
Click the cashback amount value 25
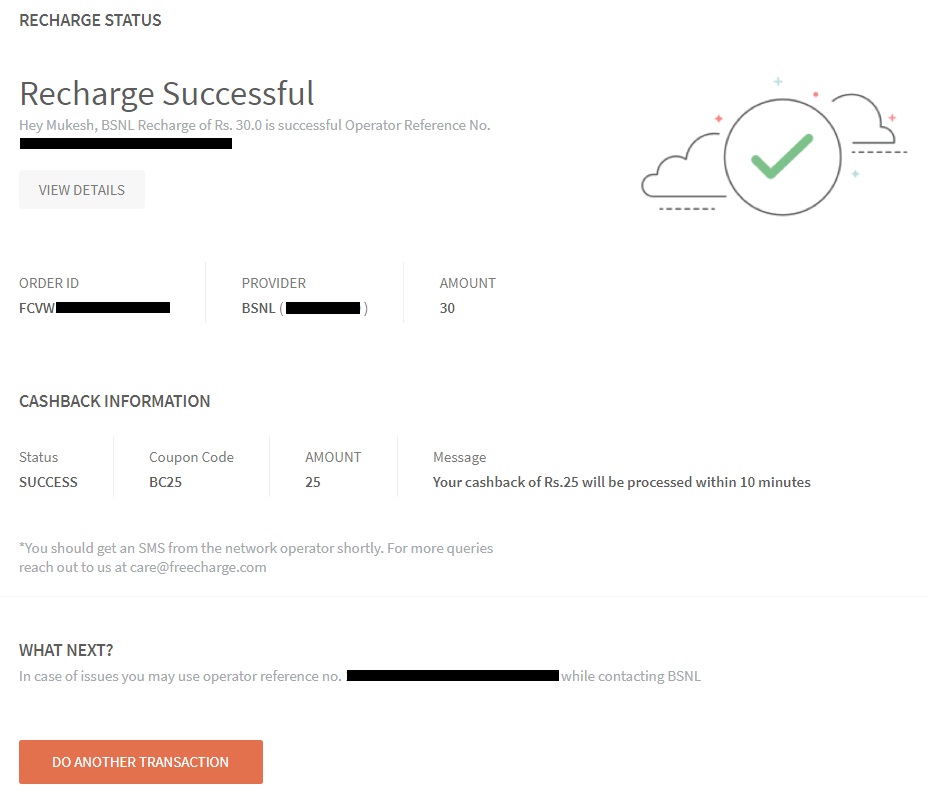[313, 482]
